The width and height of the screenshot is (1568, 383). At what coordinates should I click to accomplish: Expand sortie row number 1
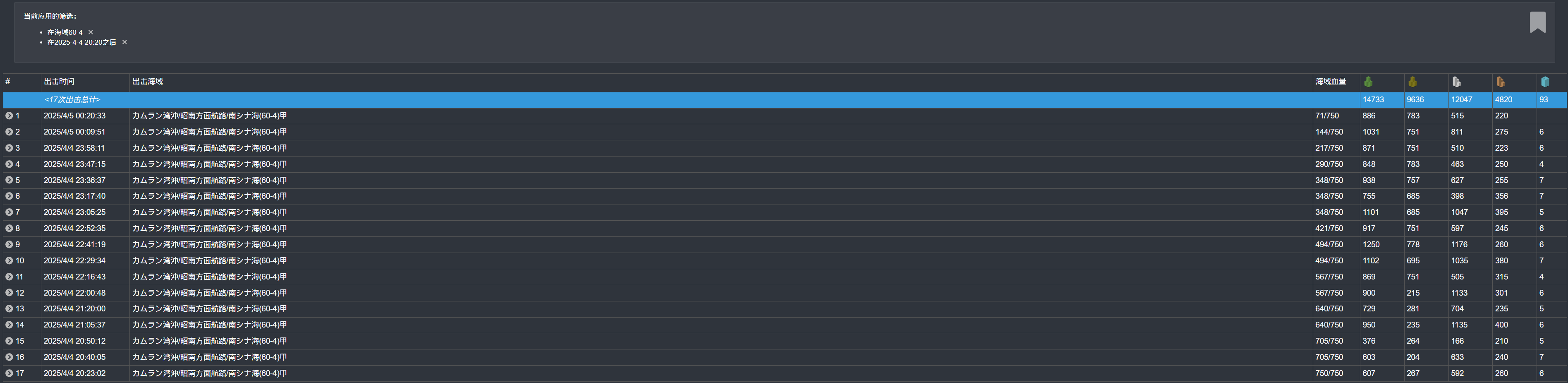click(9, 116)
